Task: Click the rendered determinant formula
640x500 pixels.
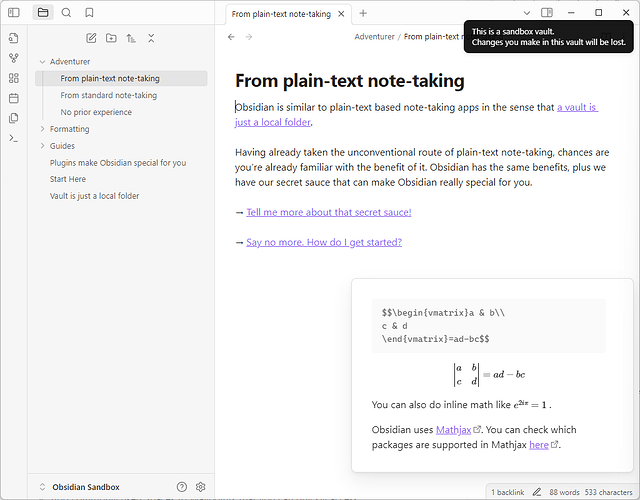Action: point(489,374)
